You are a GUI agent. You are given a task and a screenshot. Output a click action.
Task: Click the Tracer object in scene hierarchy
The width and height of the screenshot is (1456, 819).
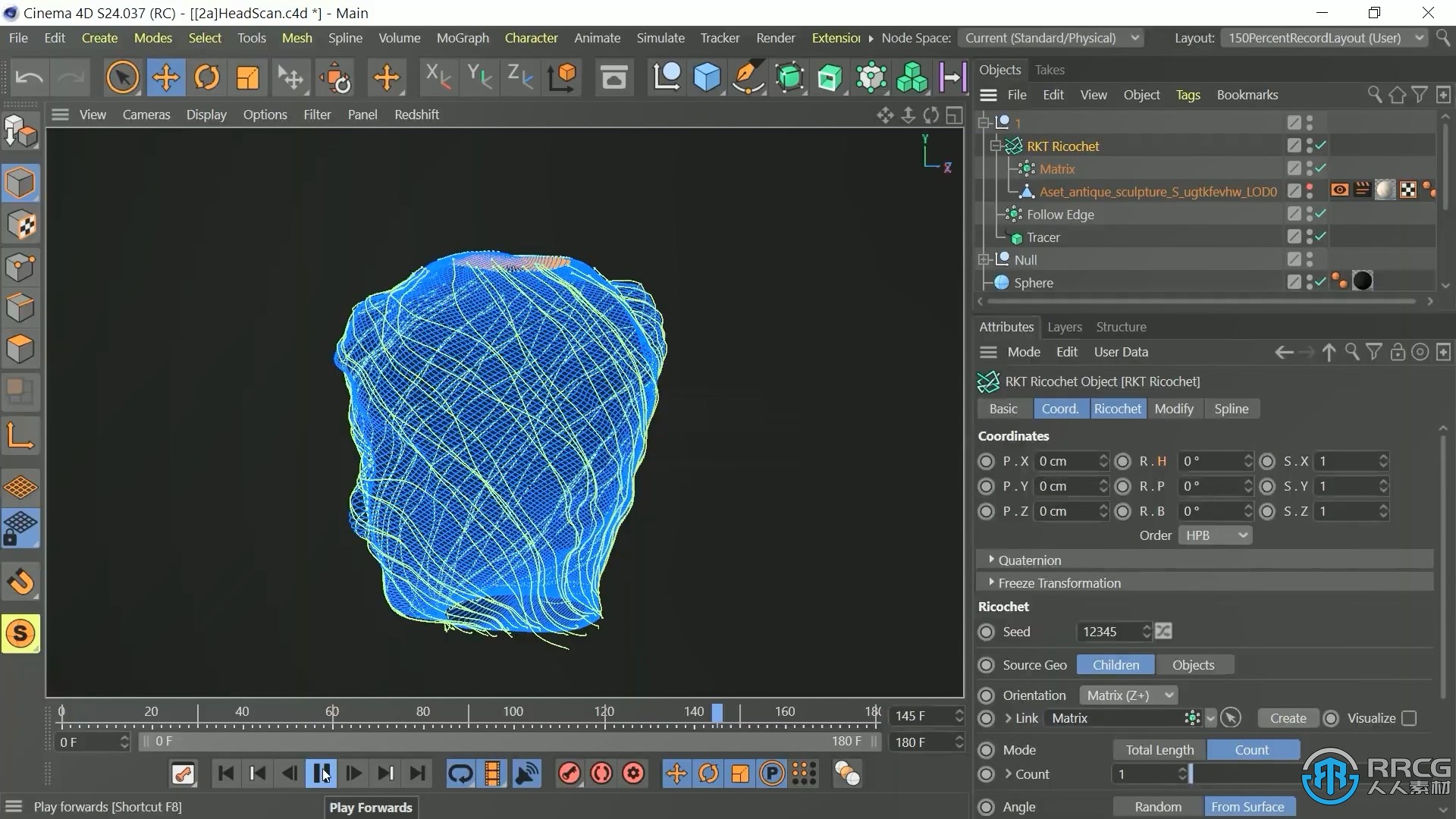1044,236
